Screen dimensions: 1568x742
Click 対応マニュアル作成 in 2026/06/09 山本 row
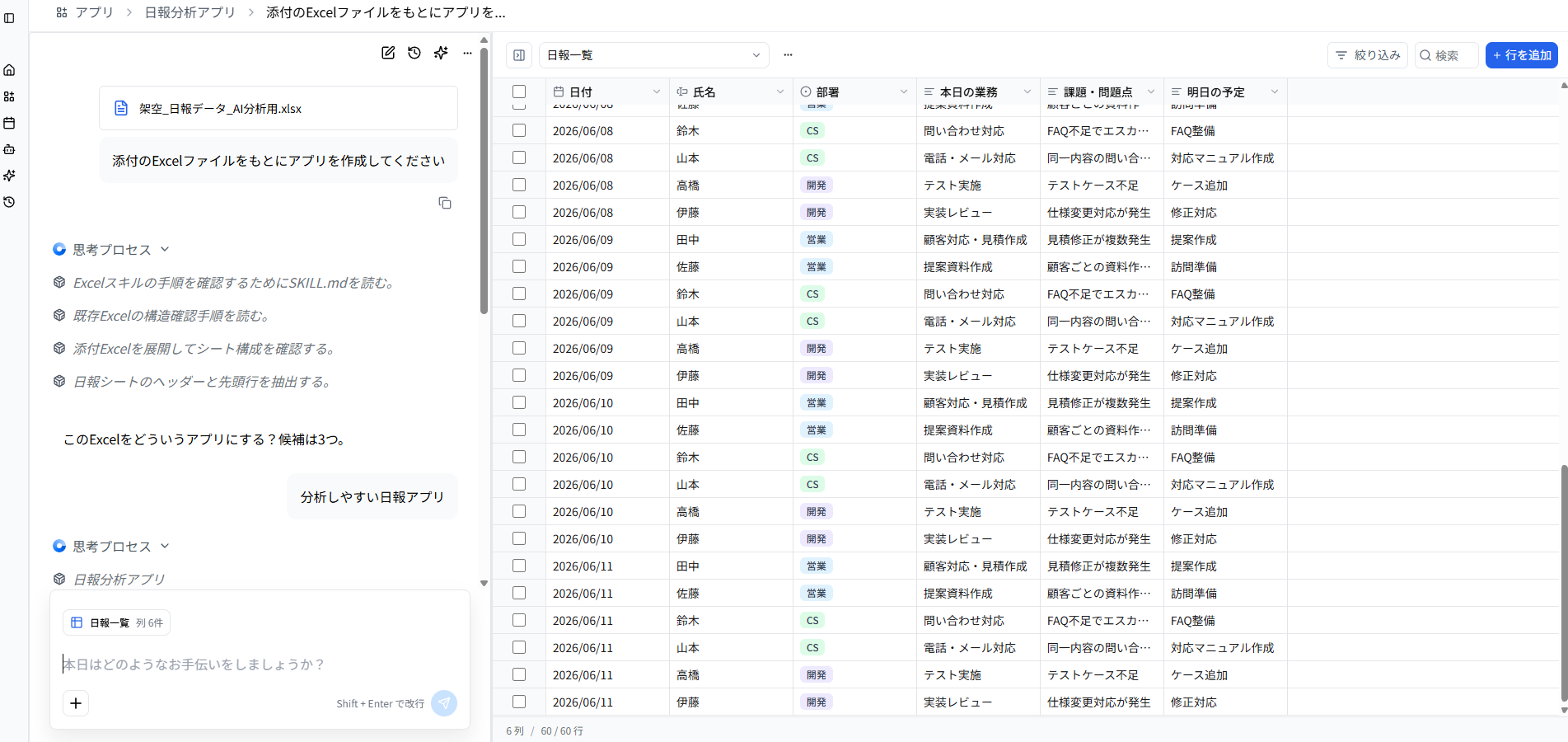pos(1223,321)
